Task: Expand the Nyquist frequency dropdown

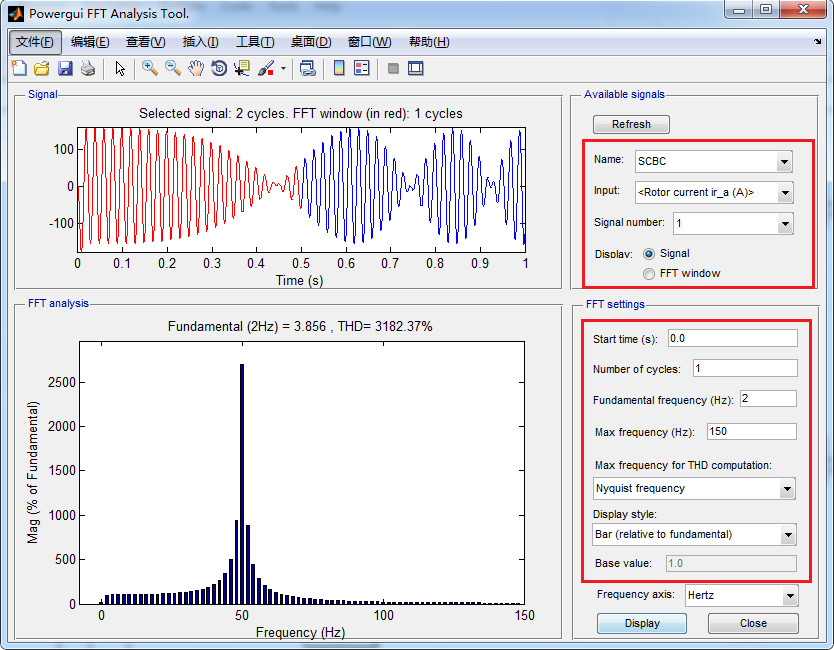Action: tap(787, 489)
